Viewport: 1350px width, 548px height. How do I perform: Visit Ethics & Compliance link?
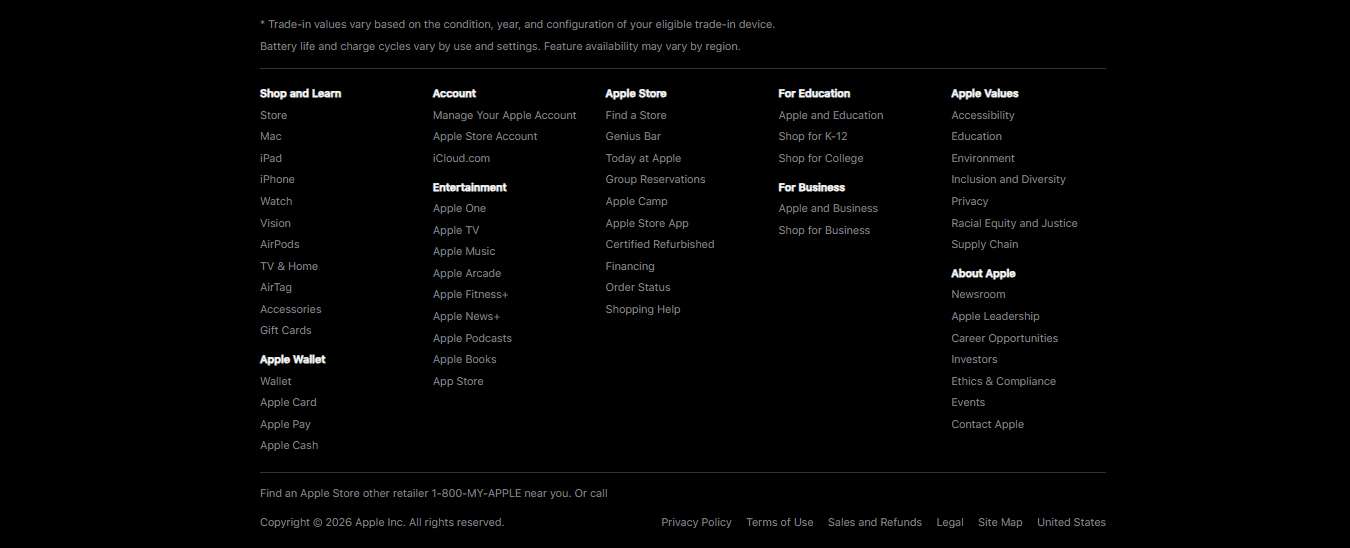pyautogui.click(x=1003, y=381)
